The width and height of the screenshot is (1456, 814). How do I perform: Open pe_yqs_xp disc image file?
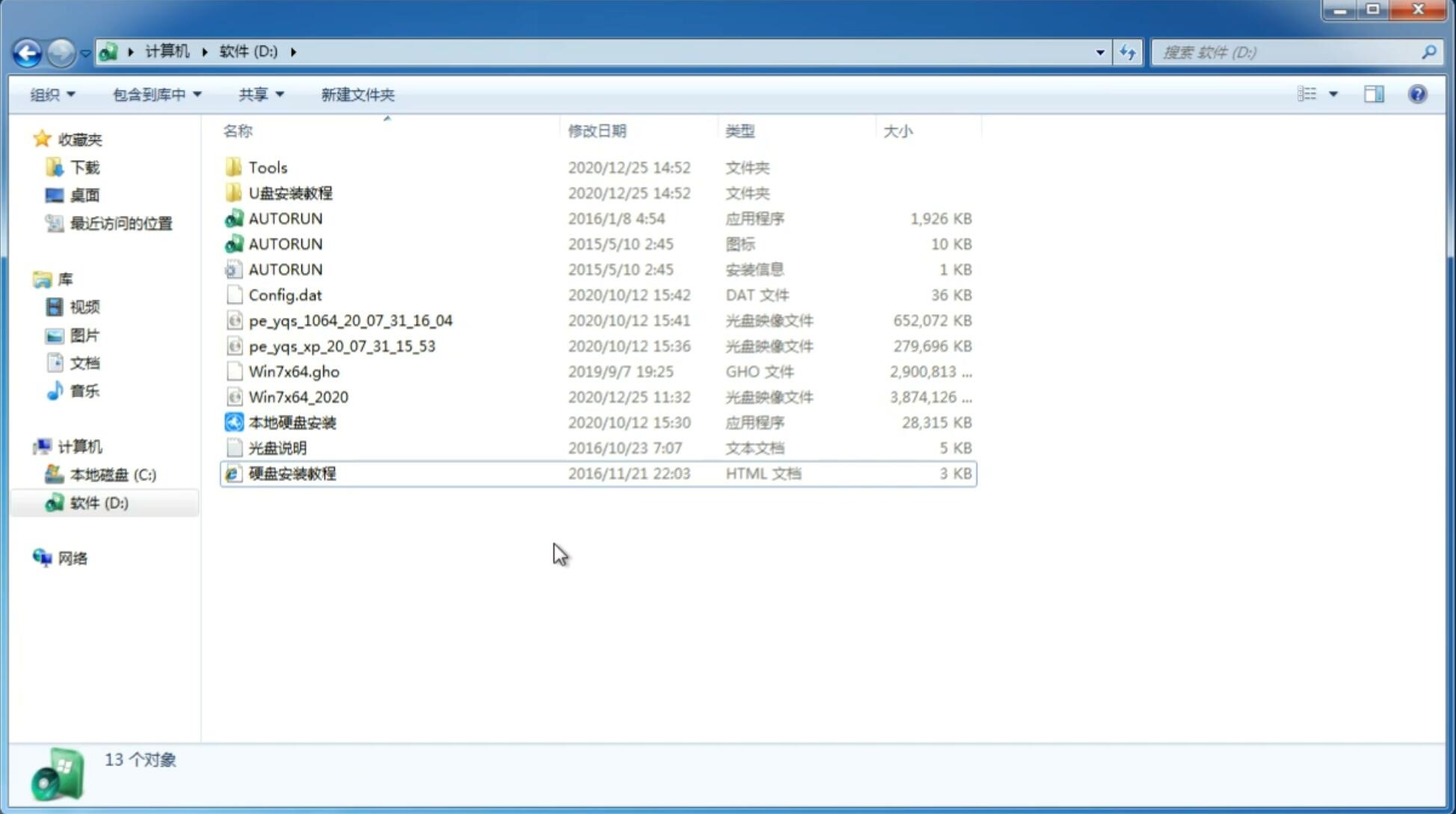coord(342,346)
